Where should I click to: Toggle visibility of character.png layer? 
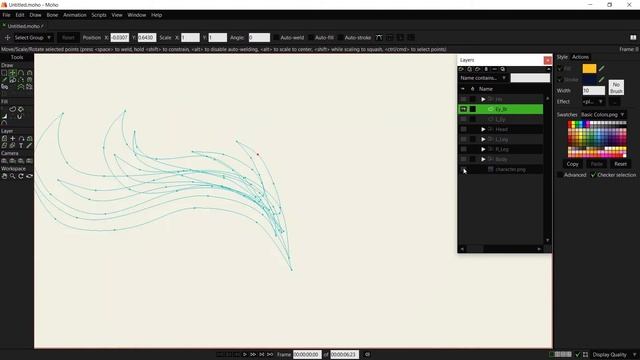[463, 169]
